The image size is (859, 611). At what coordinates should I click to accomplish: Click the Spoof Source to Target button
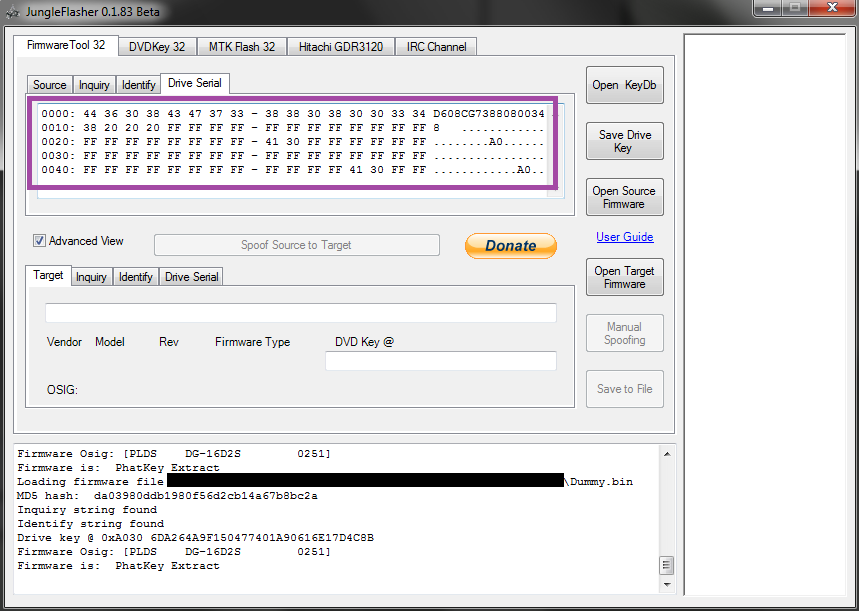point(296,245)
